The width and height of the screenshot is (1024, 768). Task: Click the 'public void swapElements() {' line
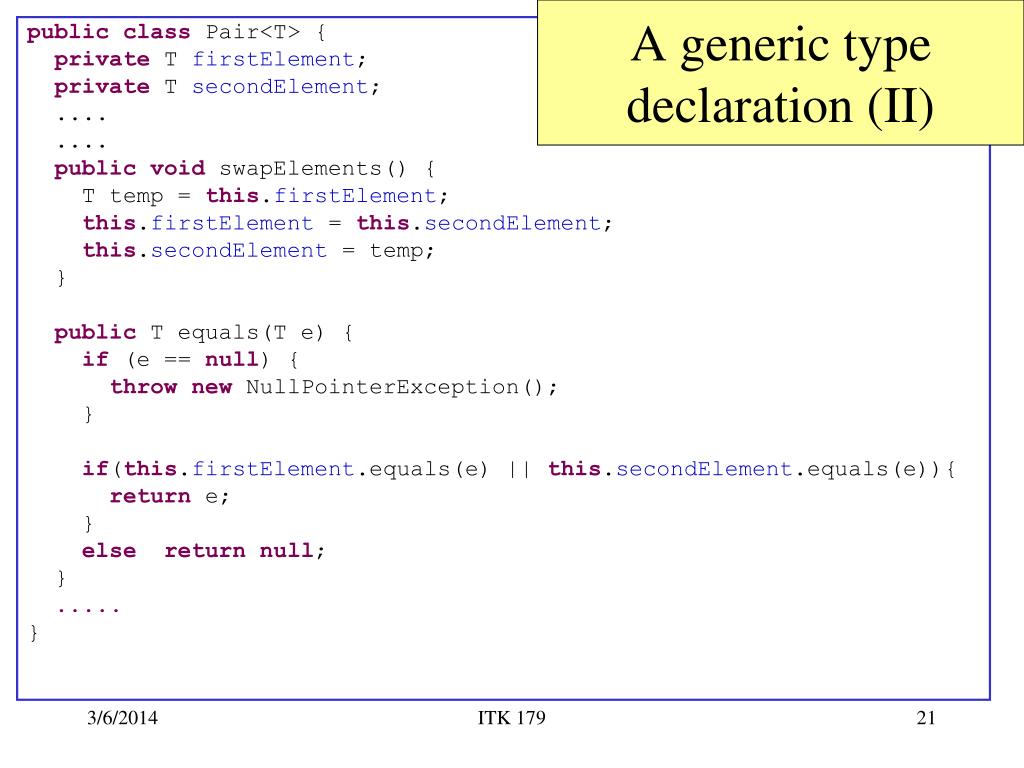pos(244,169)
